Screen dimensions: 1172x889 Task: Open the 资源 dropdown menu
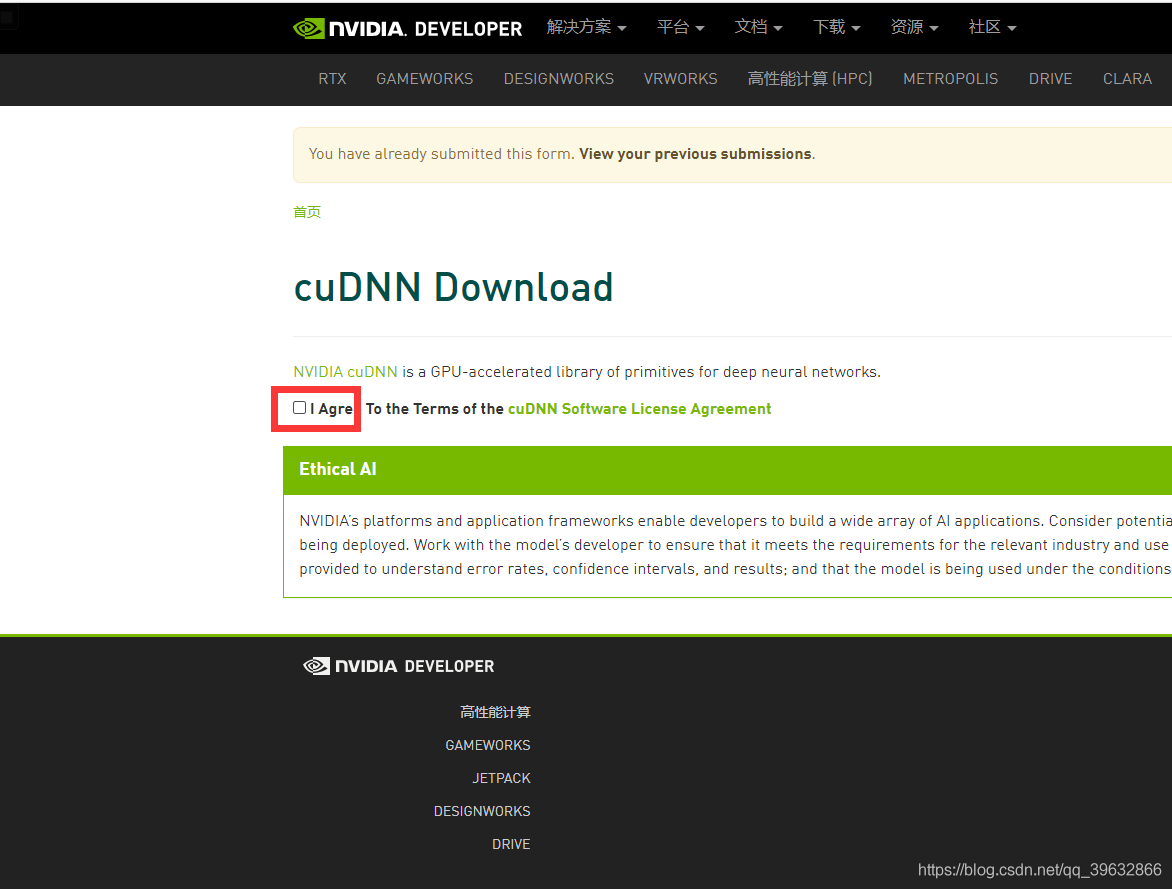click(914, 27)
